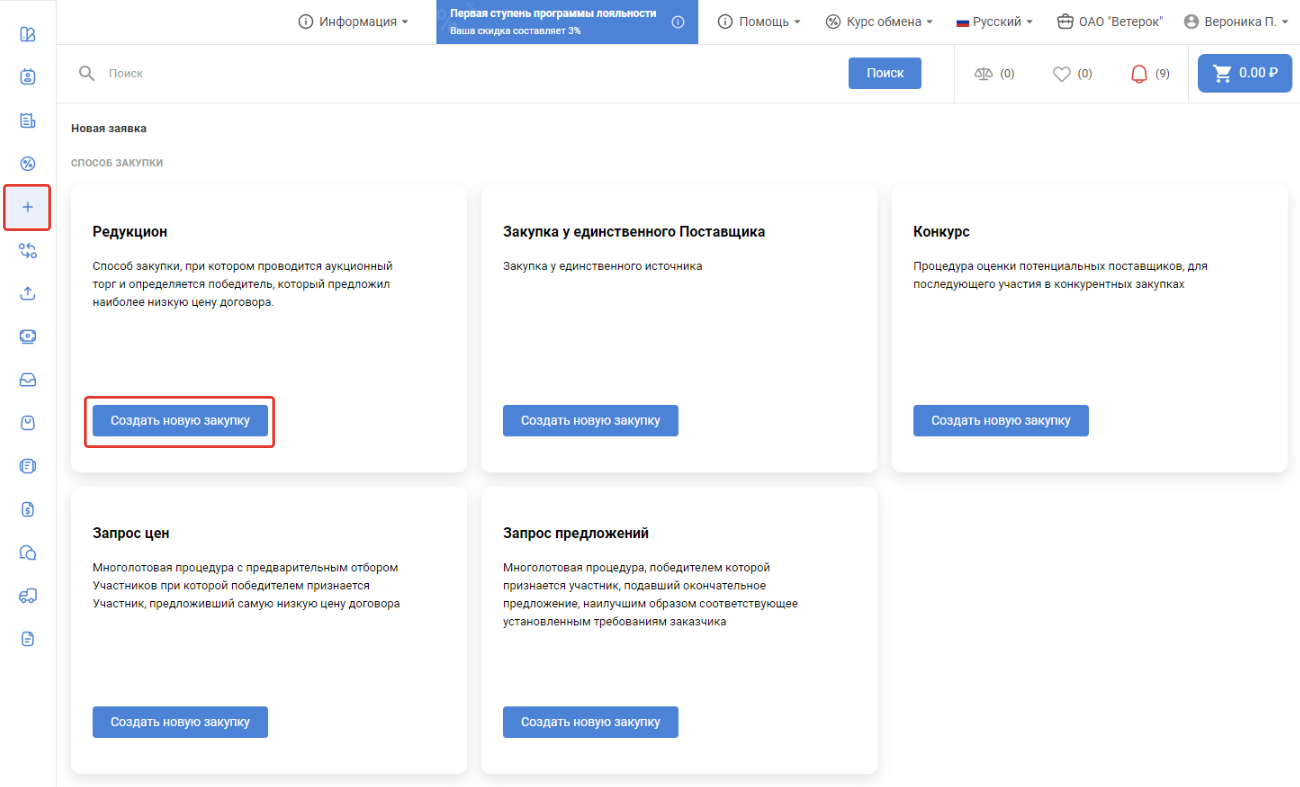
Task: Click the inbox tray sidebar icon
Action: pyautogui.click(x=28, y=380)
